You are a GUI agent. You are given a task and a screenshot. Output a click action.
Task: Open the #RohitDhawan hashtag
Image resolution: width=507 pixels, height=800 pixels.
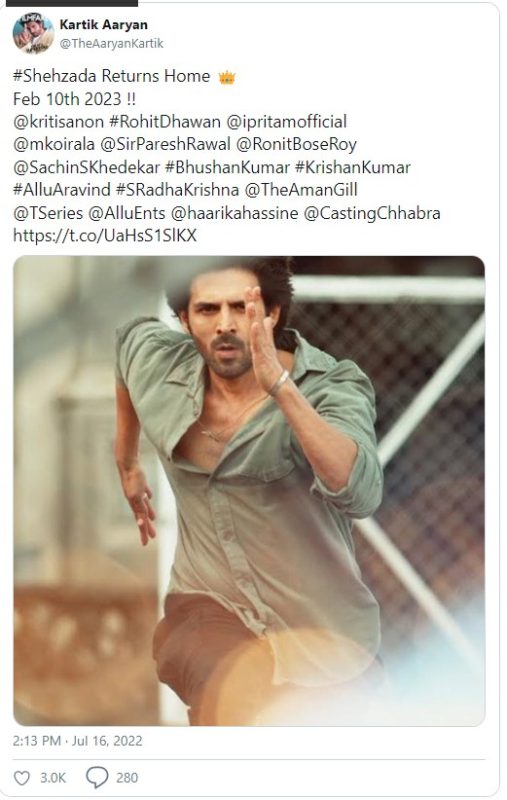(x=165, y=121)
